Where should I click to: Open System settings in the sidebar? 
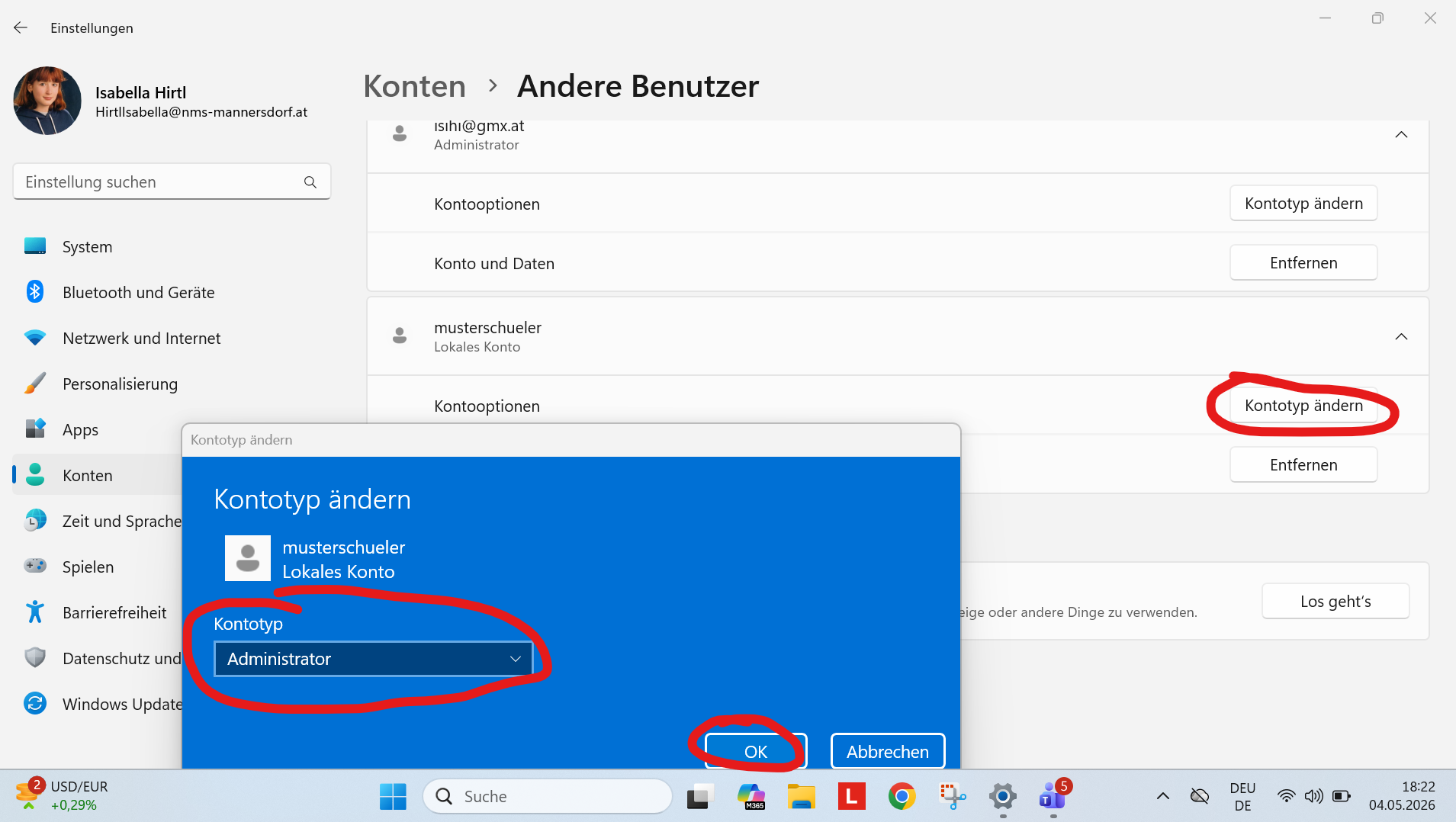point(87,246)
